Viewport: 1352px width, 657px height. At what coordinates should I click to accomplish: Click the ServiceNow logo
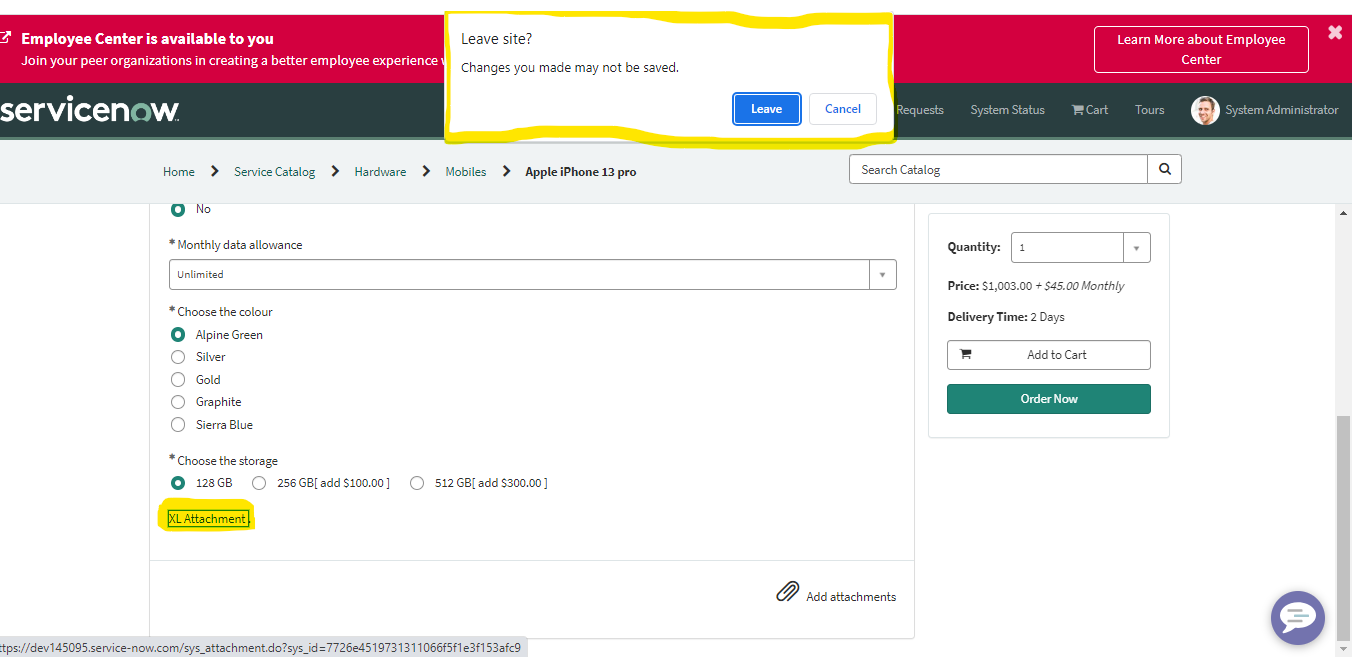click(90, 110)
